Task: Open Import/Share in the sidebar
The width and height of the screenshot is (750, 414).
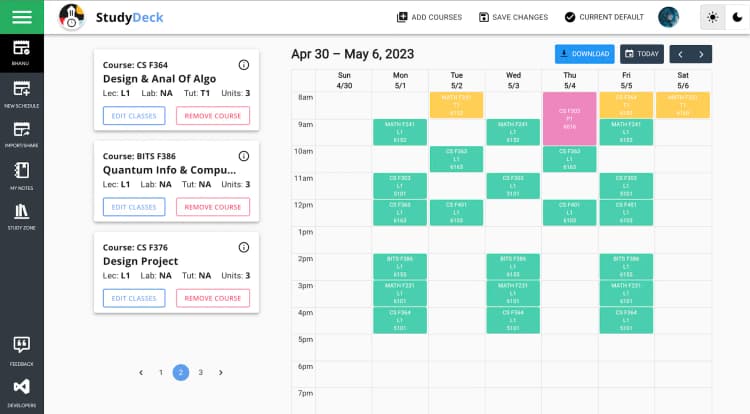Action: pos(21,135)
